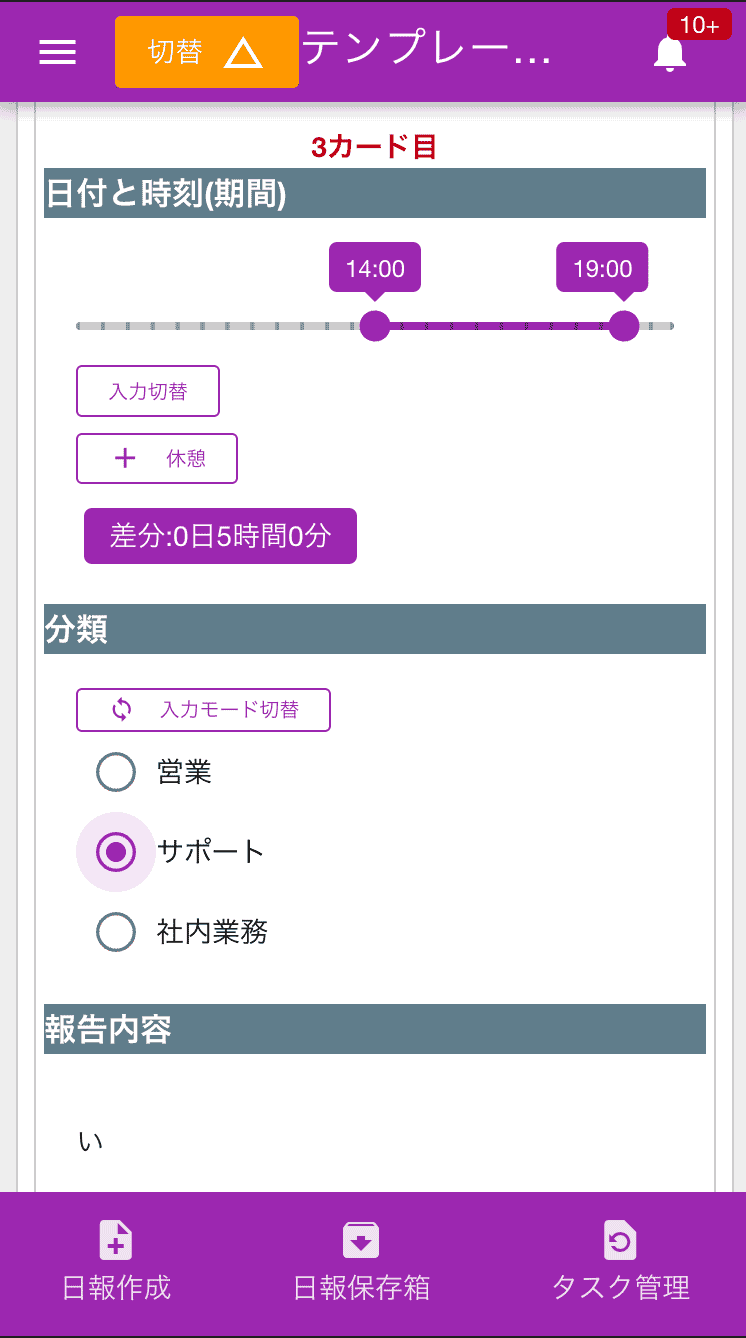Switch to the 日報保存箱 tab
Image resolution: width=746 pixels, height=1338 pixels.
tap(361, 1262)
